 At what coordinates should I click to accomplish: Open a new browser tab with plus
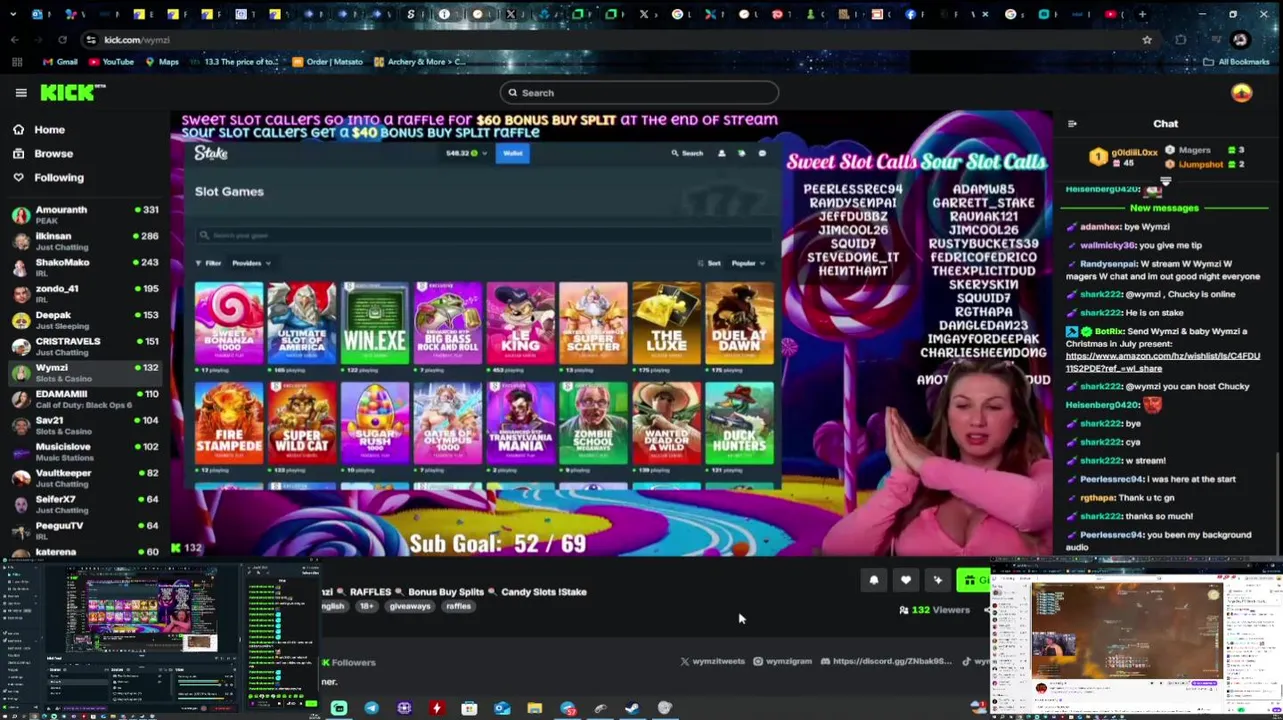[x=1142, y=14]
